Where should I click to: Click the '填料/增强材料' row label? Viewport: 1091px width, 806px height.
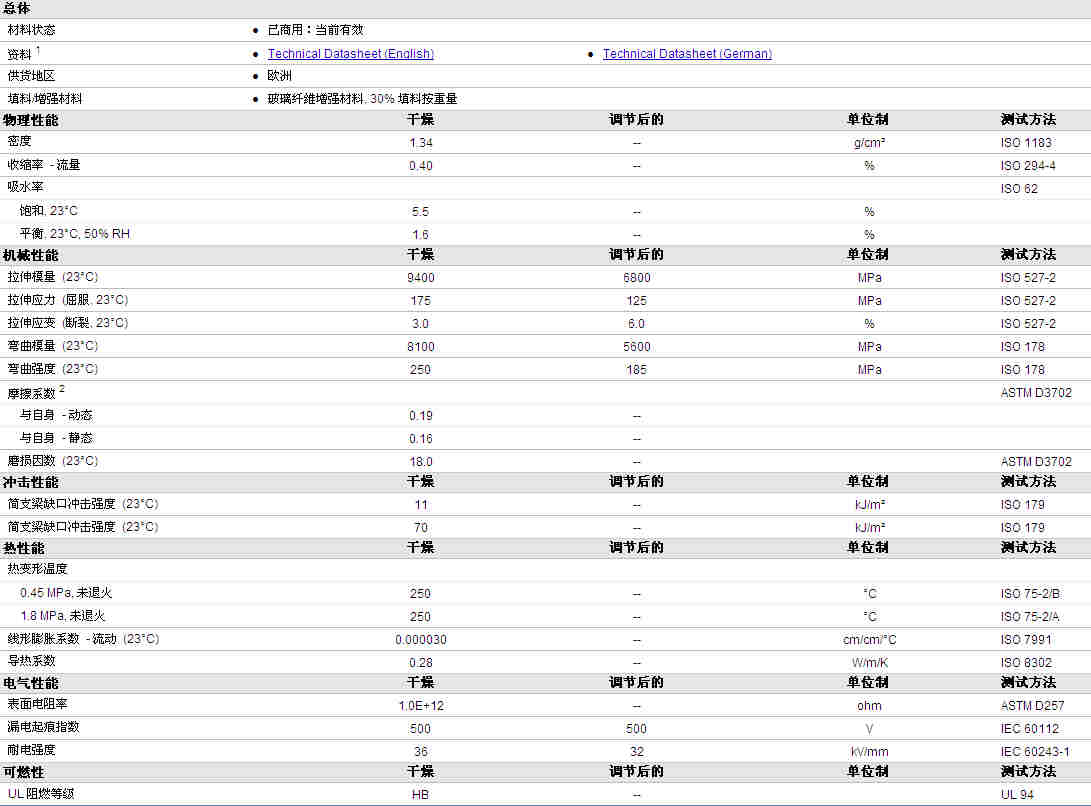[x=45, y=99]
